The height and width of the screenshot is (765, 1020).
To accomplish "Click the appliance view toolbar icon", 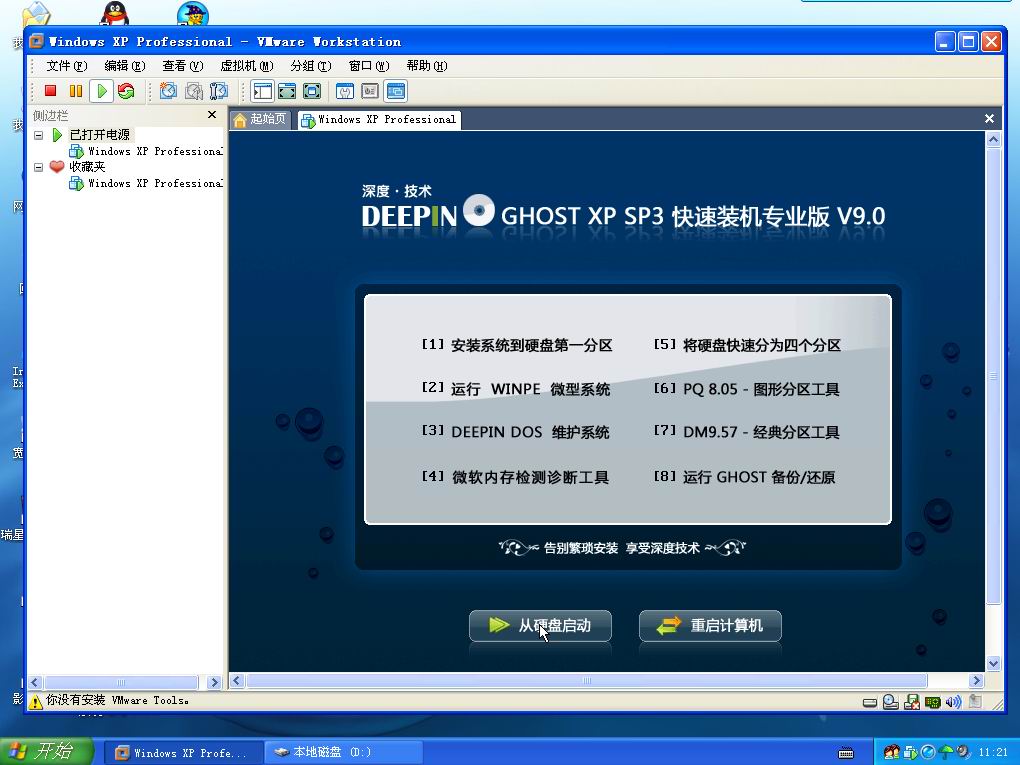I will [369, 91].
